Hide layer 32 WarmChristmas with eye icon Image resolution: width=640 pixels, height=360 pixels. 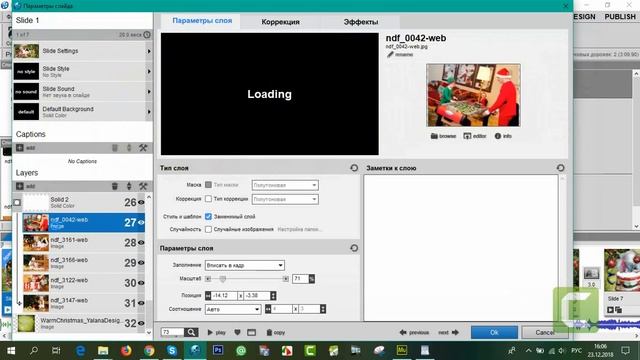point(141,323)
